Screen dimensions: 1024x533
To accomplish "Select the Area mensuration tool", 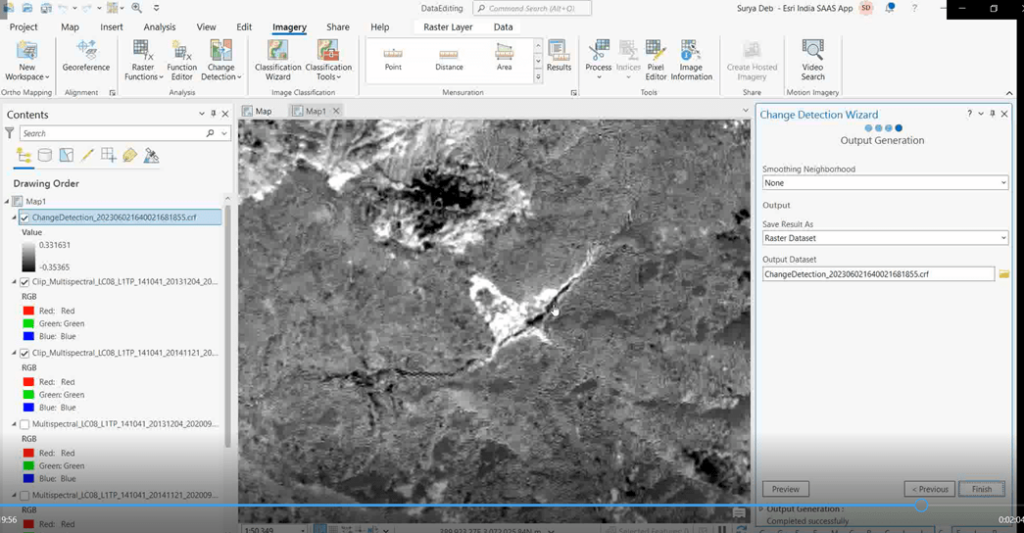I will point(504,59).
